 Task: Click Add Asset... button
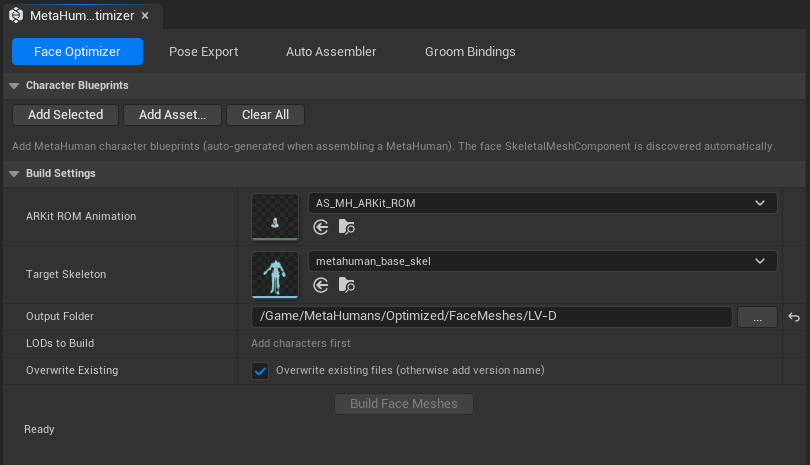click(x=173, y=115)
